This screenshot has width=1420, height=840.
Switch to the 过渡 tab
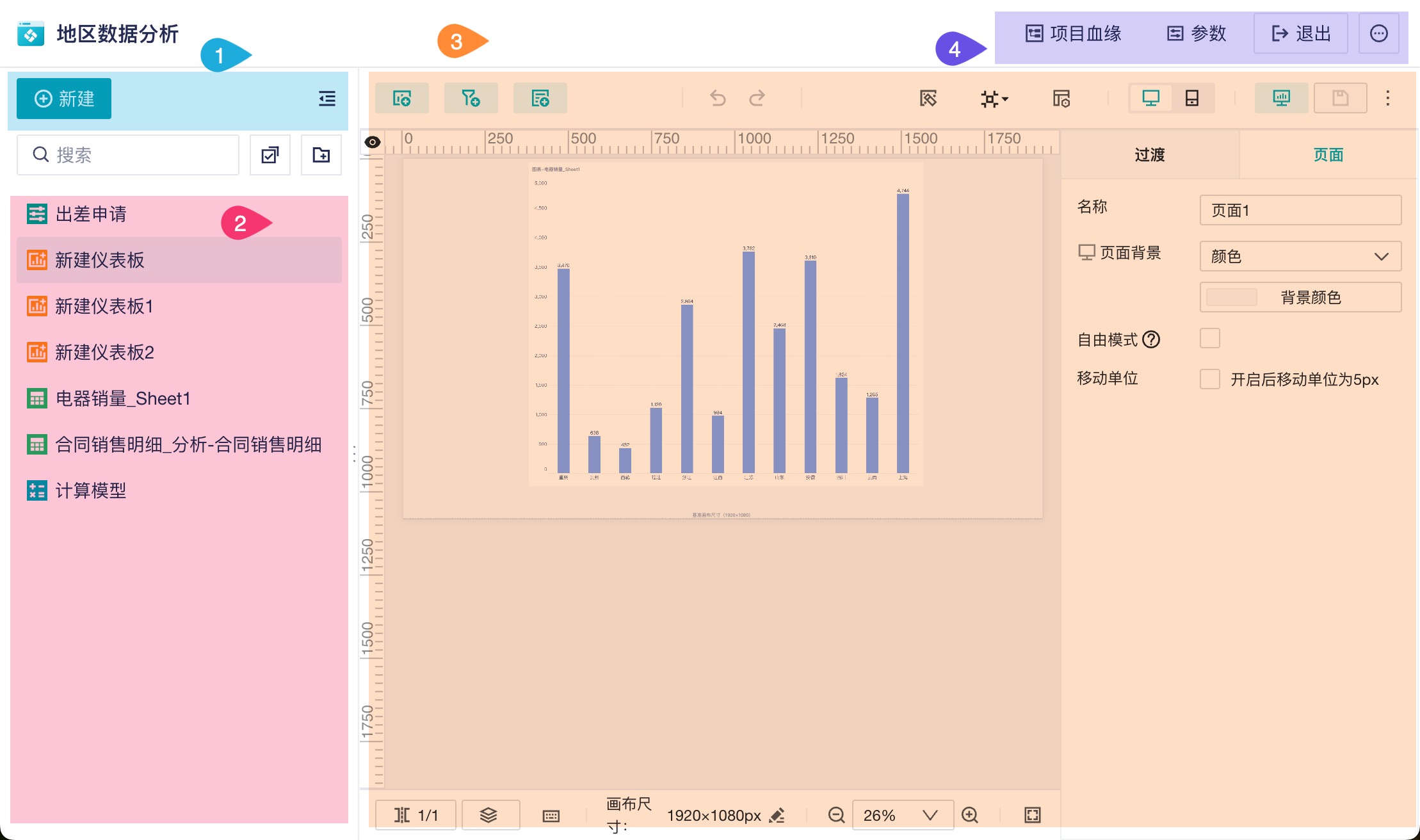[x=1149, y=155]
